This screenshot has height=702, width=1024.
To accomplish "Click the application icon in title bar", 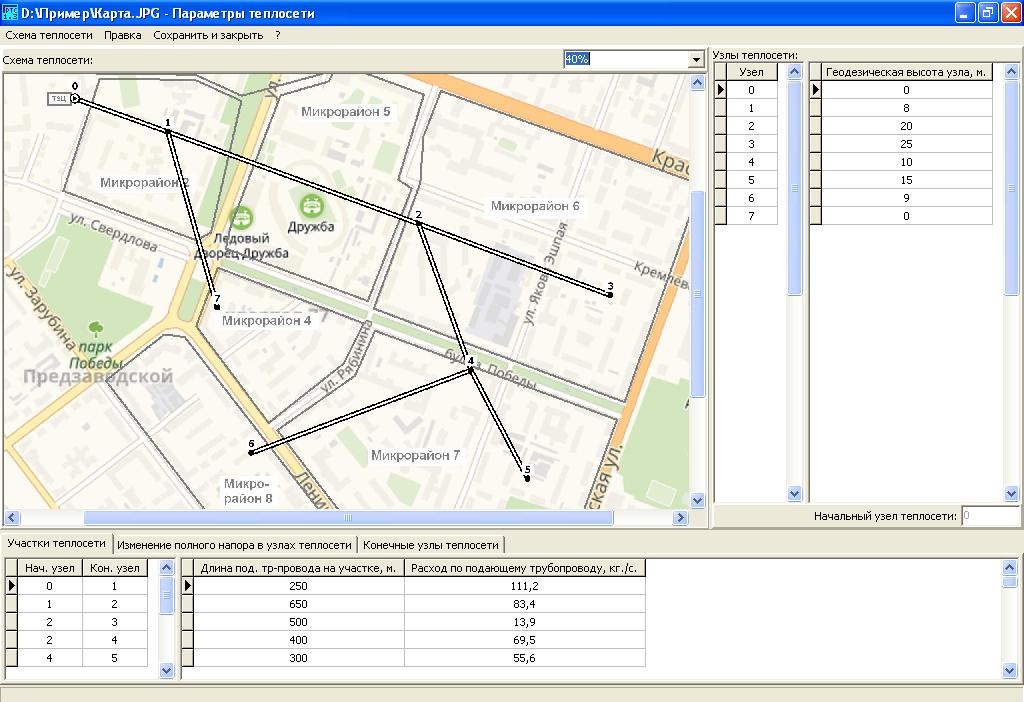I will tap(10, 13).
